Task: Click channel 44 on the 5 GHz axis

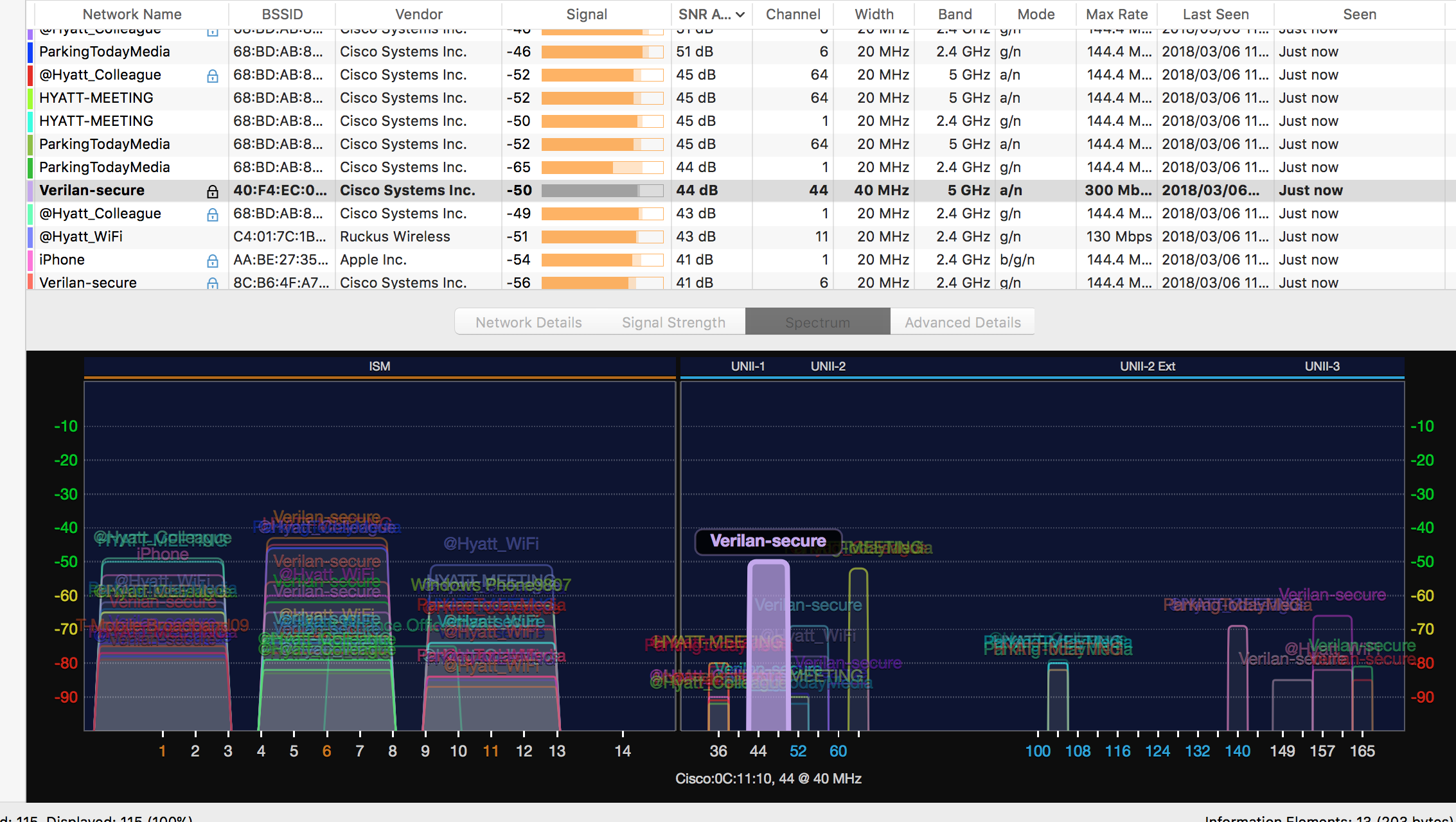Action: [x=758, y=751]
